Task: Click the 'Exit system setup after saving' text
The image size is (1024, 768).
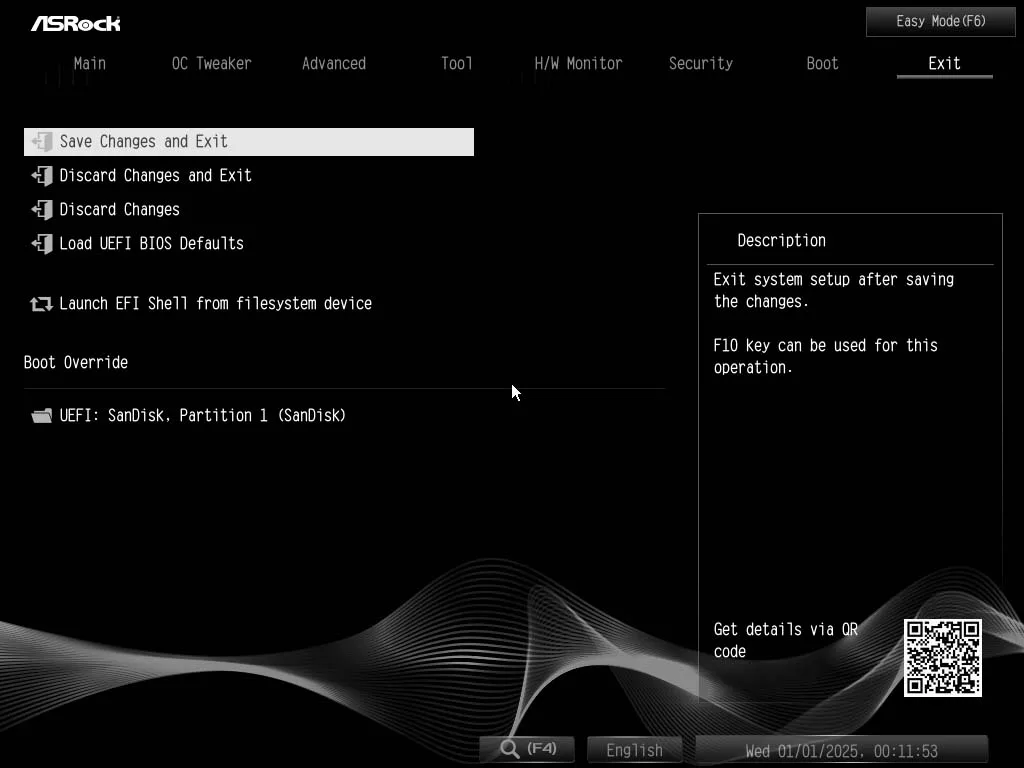Action: click(833, 280)
